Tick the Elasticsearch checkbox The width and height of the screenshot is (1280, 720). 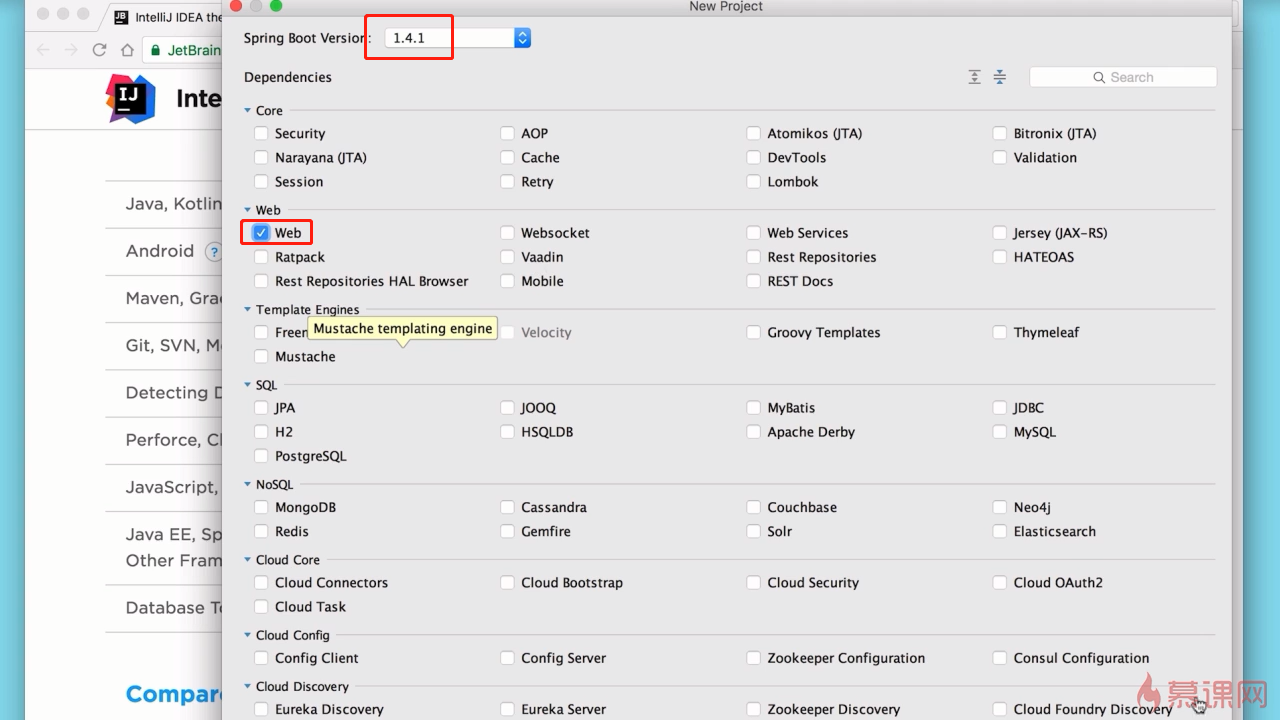coord(1000,532)
